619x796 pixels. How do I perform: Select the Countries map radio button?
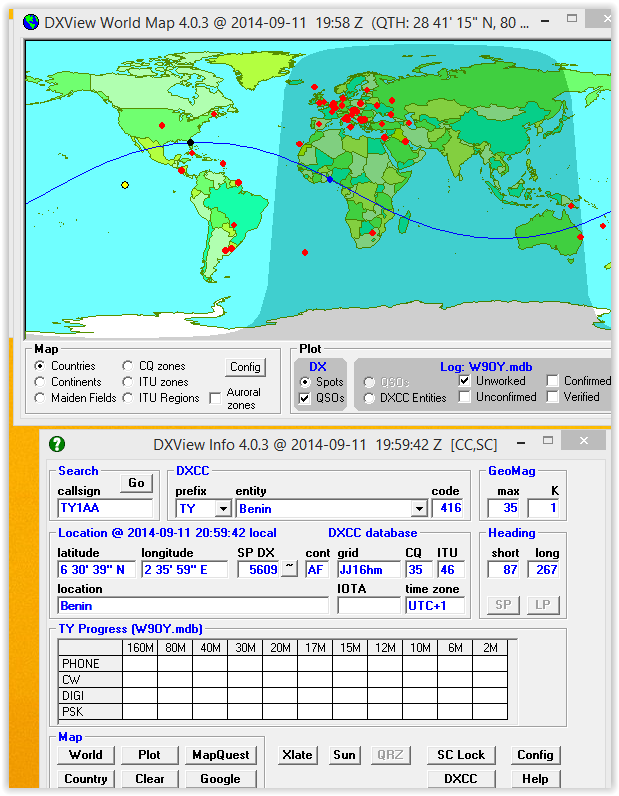[40, 366]
